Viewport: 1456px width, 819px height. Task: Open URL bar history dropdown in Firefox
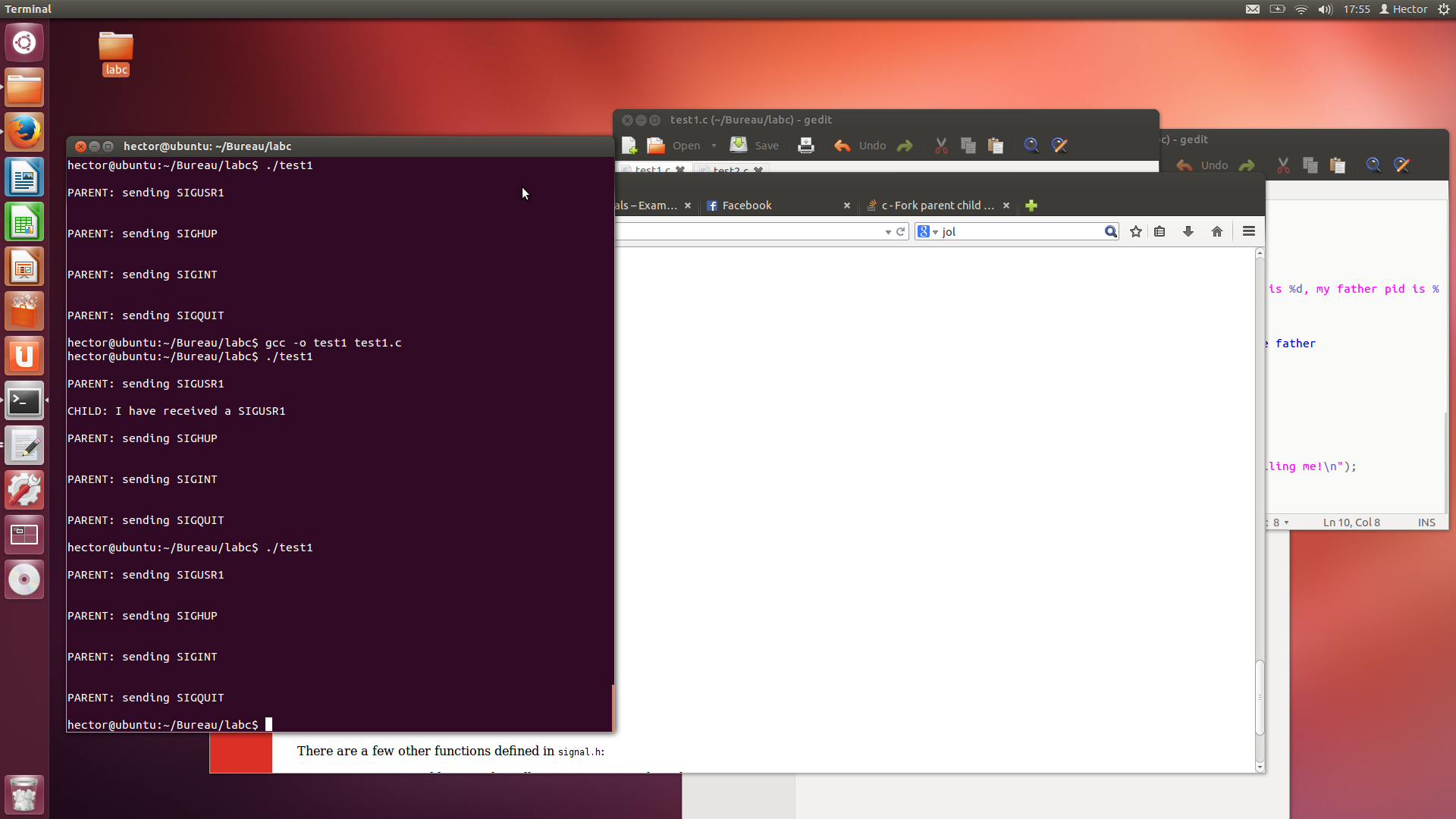coord(888,232)
